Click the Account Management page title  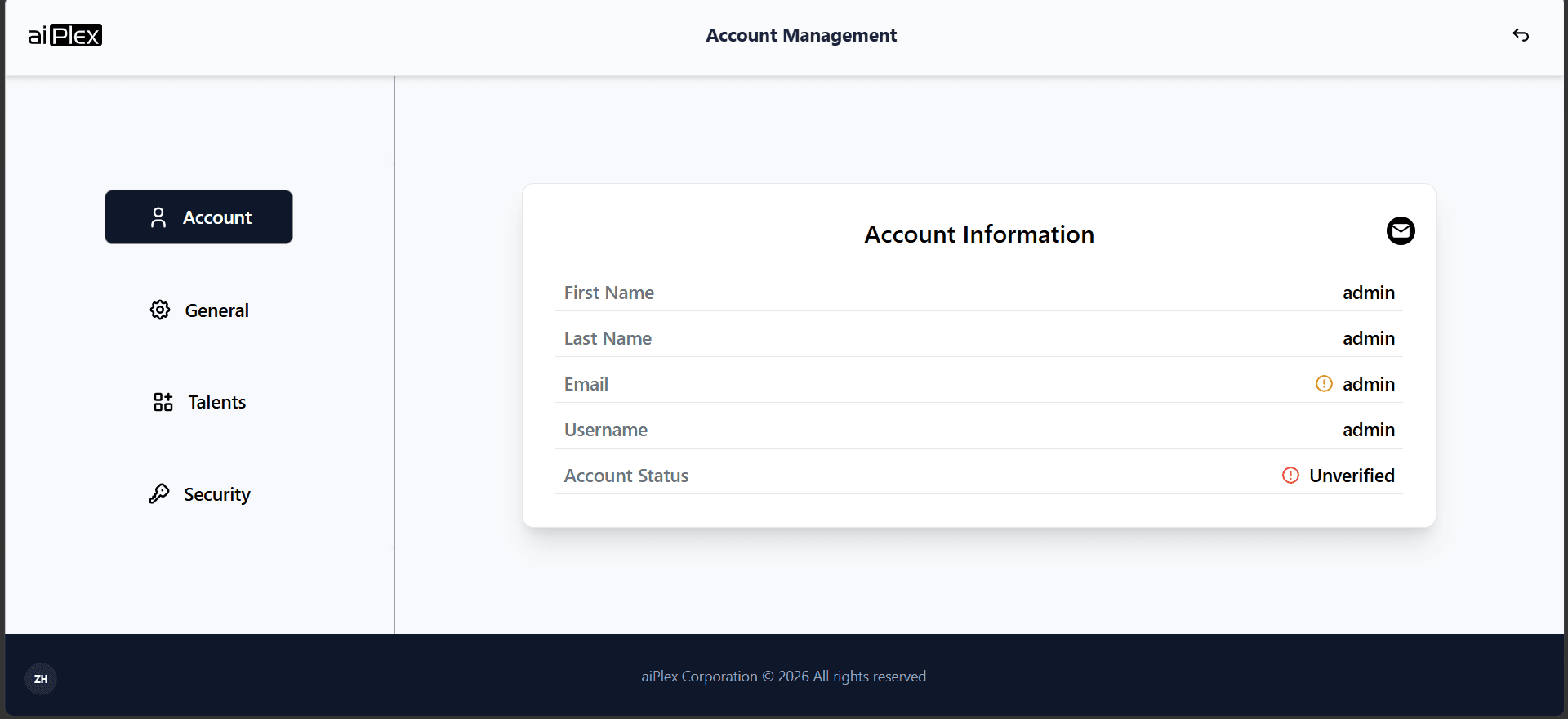tap(801, 35)
